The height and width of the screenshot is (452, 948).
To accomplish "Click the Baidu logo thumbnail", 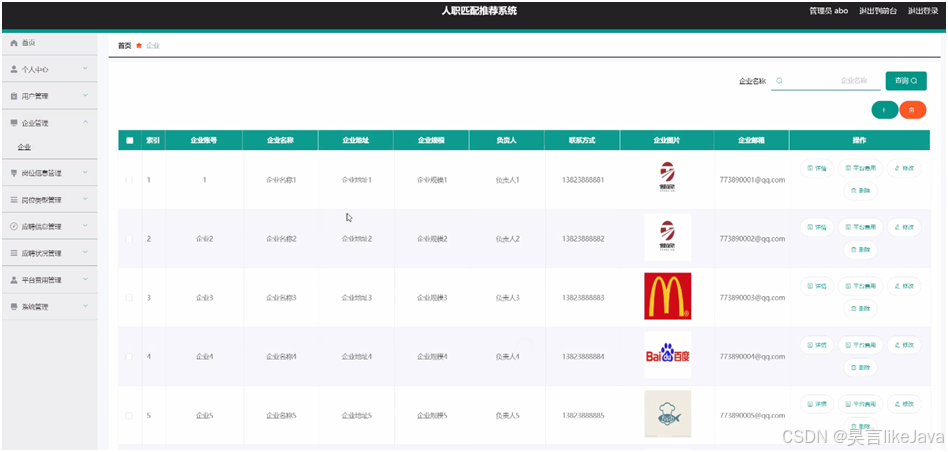I will pos(667,355).
